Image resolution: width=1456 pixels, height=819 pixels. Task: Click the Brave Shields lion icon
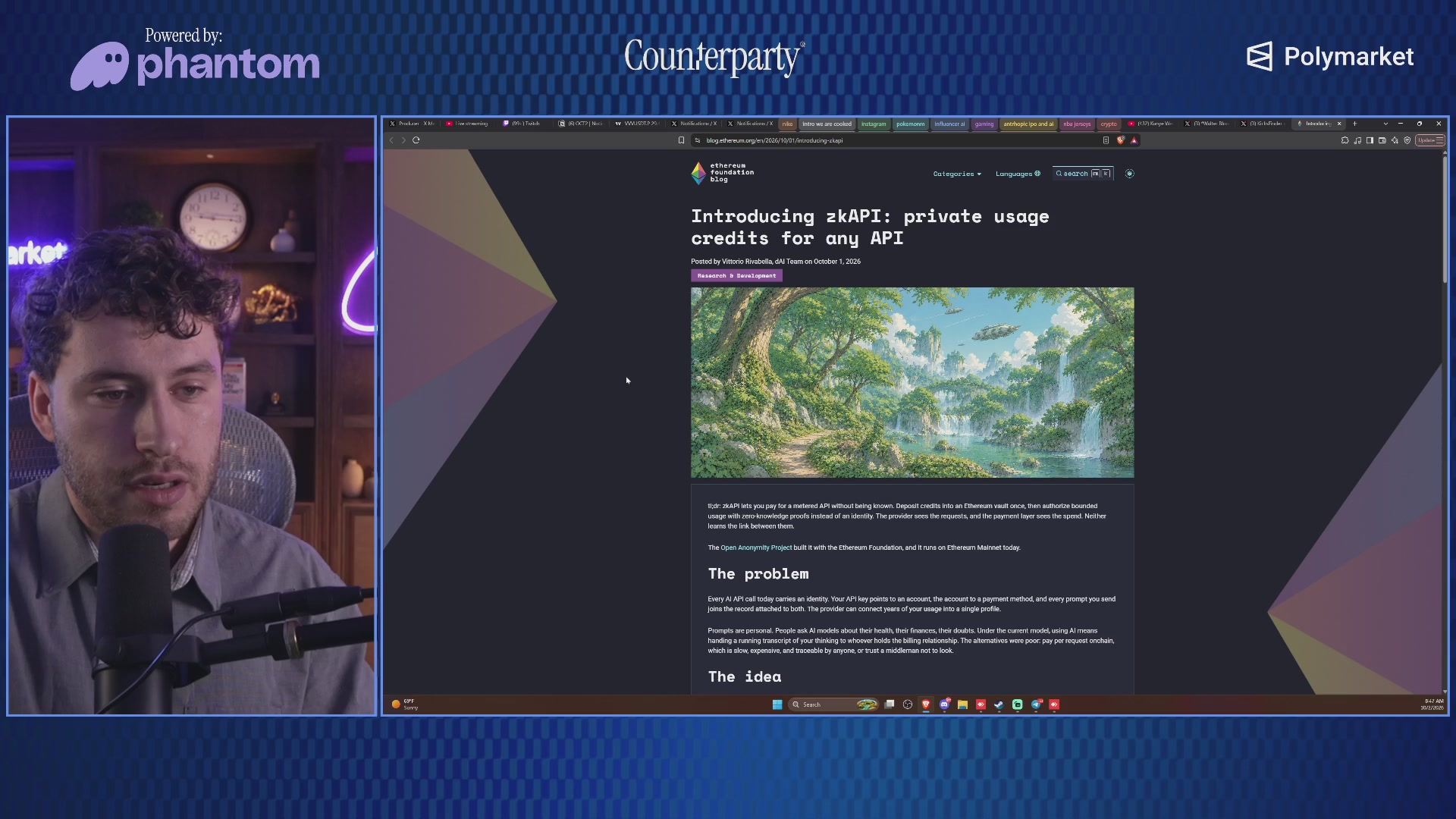(1121, 140)
